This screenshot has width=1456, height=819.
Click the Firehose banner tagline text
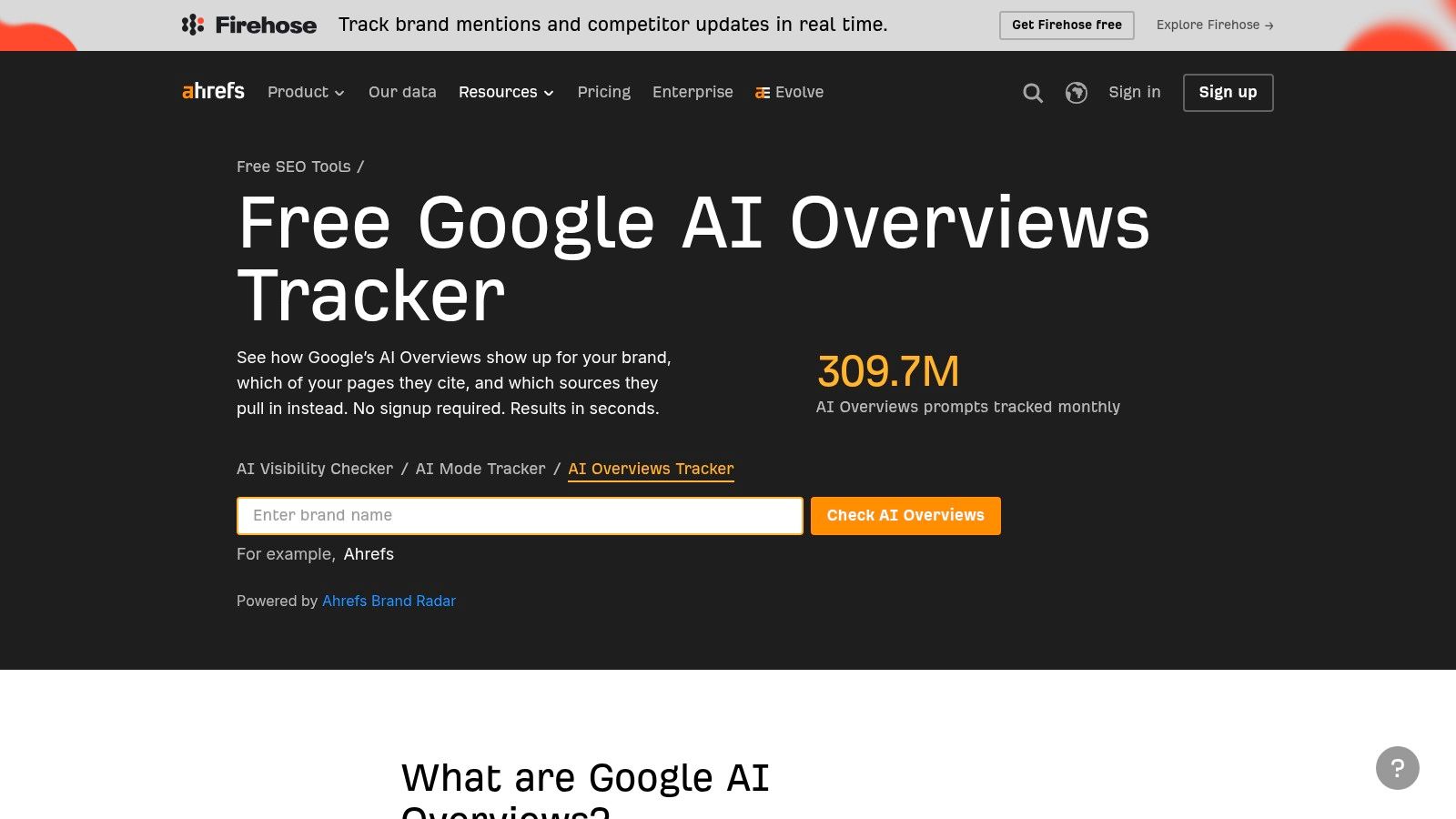point(613,25)
